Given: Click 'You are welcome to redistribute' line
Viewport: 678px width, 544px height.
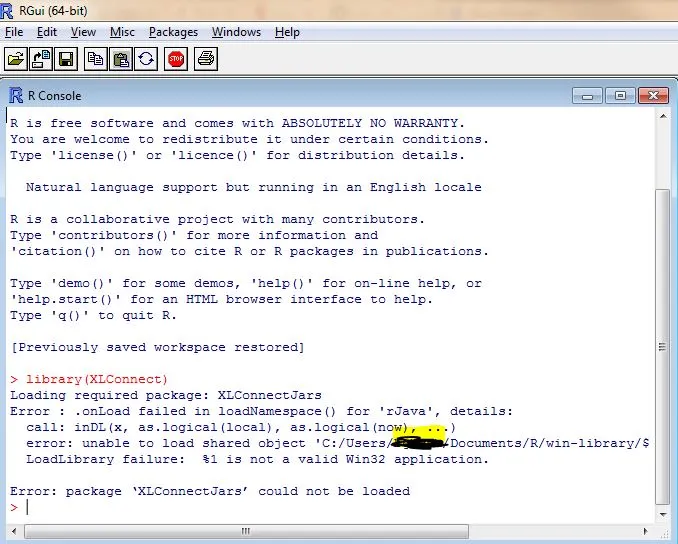Looking at the screenshot, I should point(249,139).
